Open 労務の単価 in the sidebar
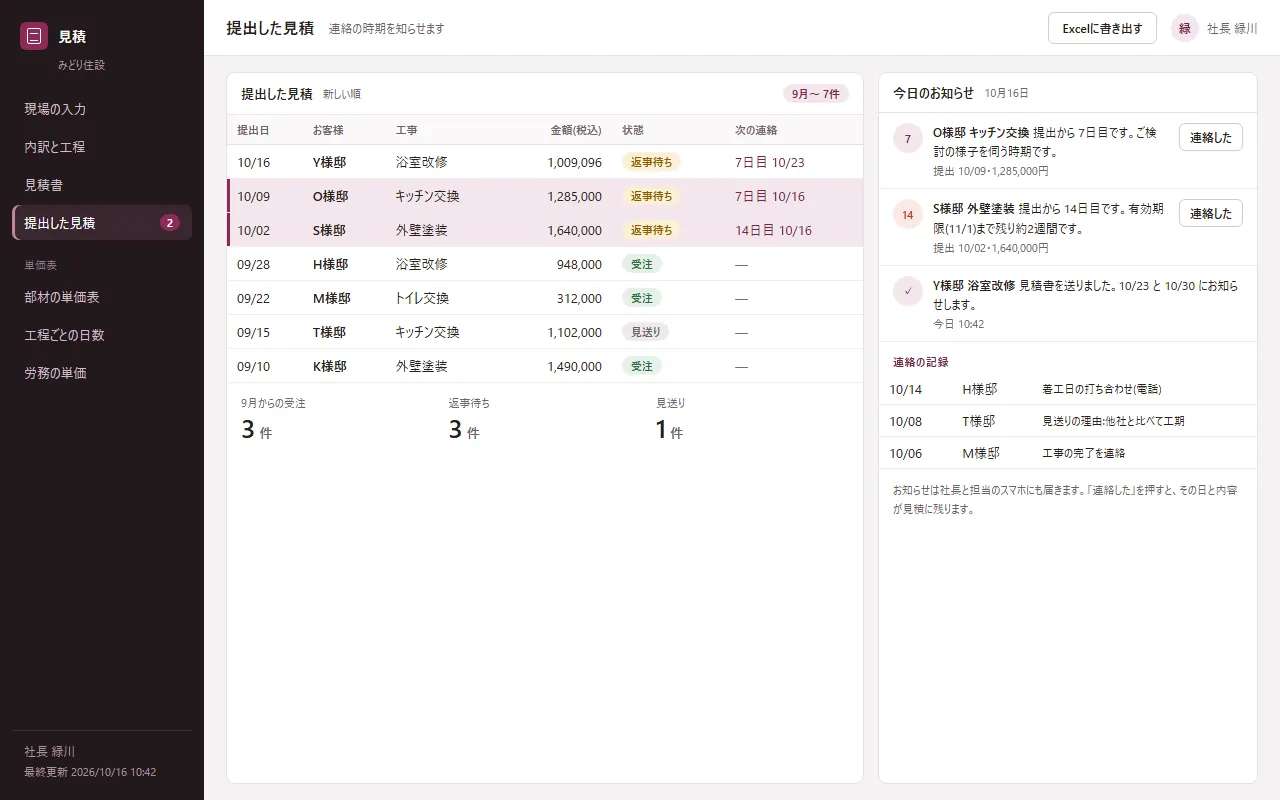The width and height of the screenshot is (1280, 800). pyautogui.click(x=102, y=373)
